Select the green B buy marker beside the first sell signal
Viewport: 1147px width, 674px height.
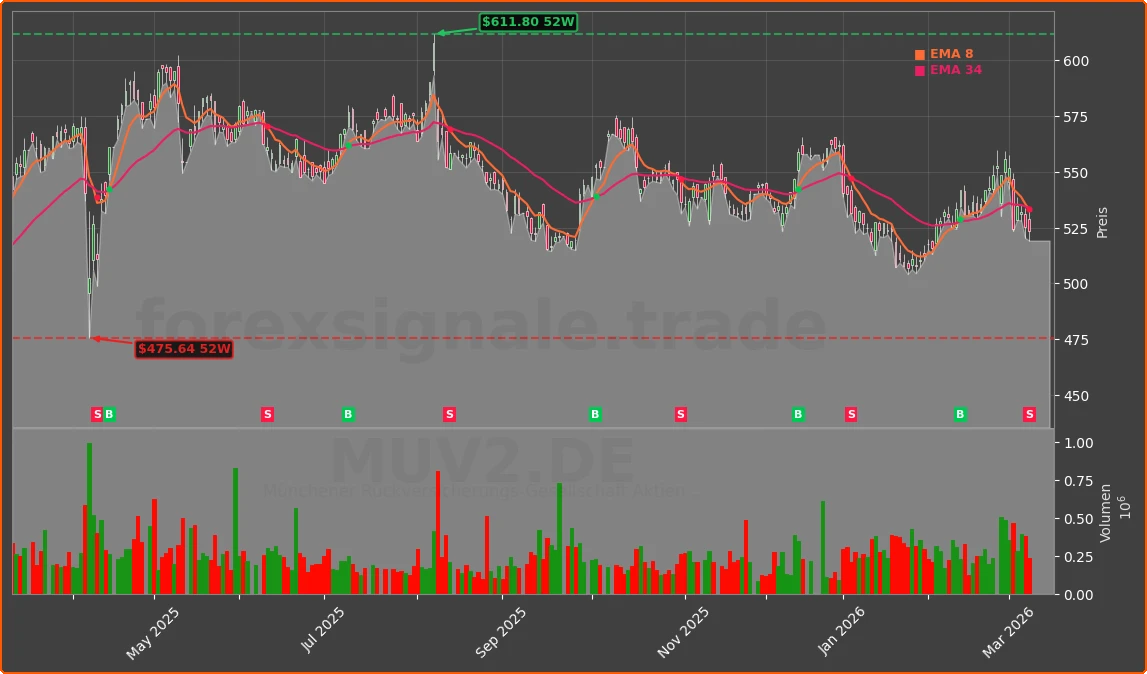(x=109, y=413)
